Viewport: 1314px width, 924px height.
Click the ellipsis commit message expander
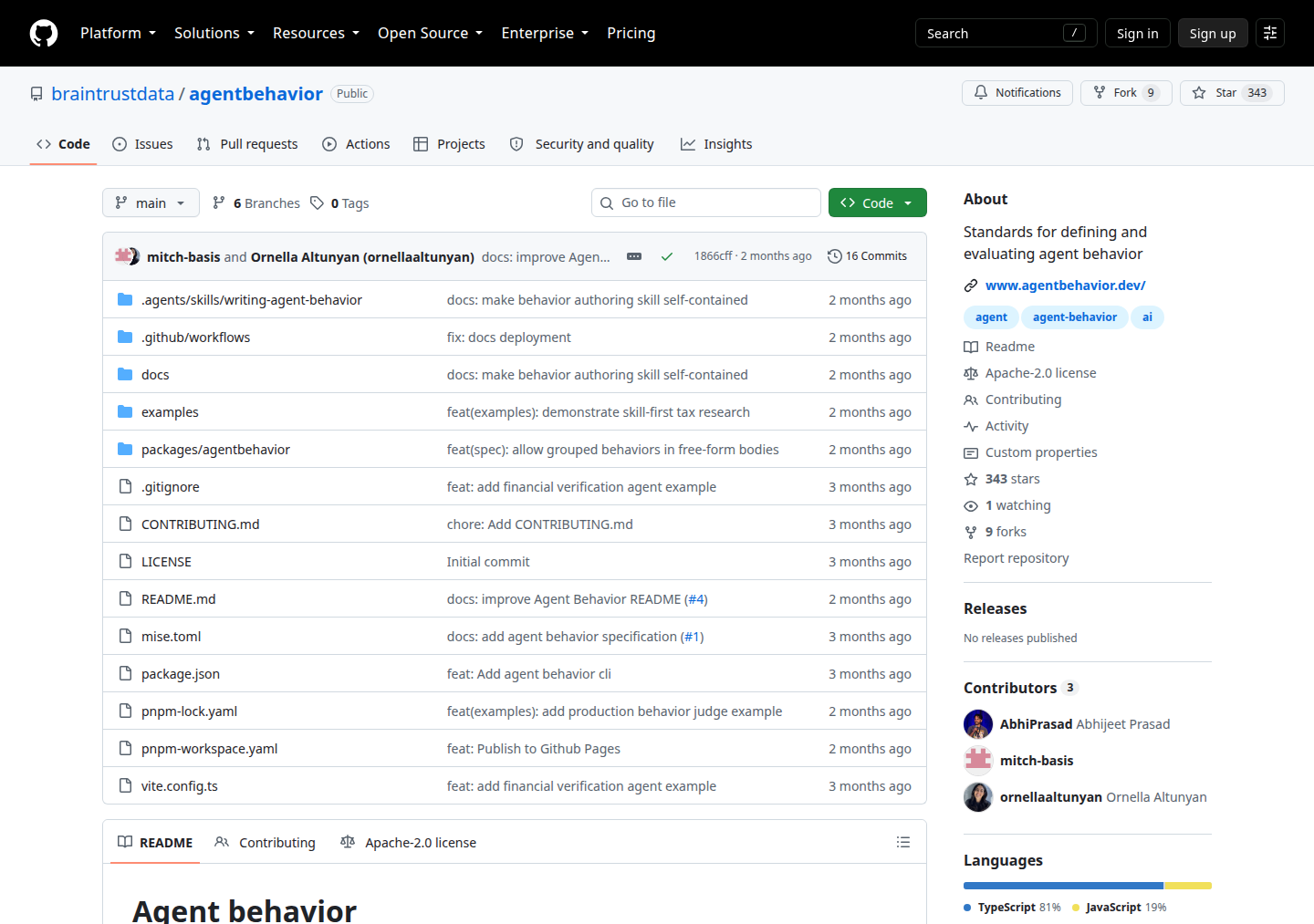pos(634,256)
